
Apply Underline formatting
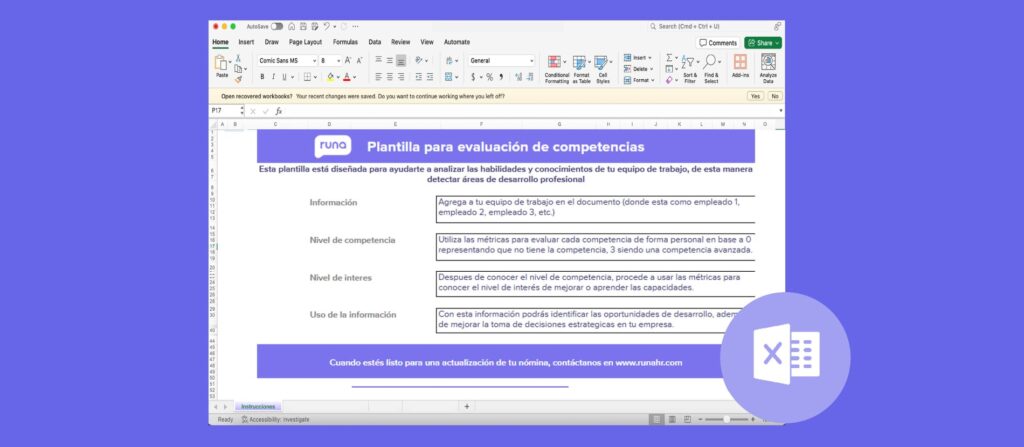(x=283, y=77)
